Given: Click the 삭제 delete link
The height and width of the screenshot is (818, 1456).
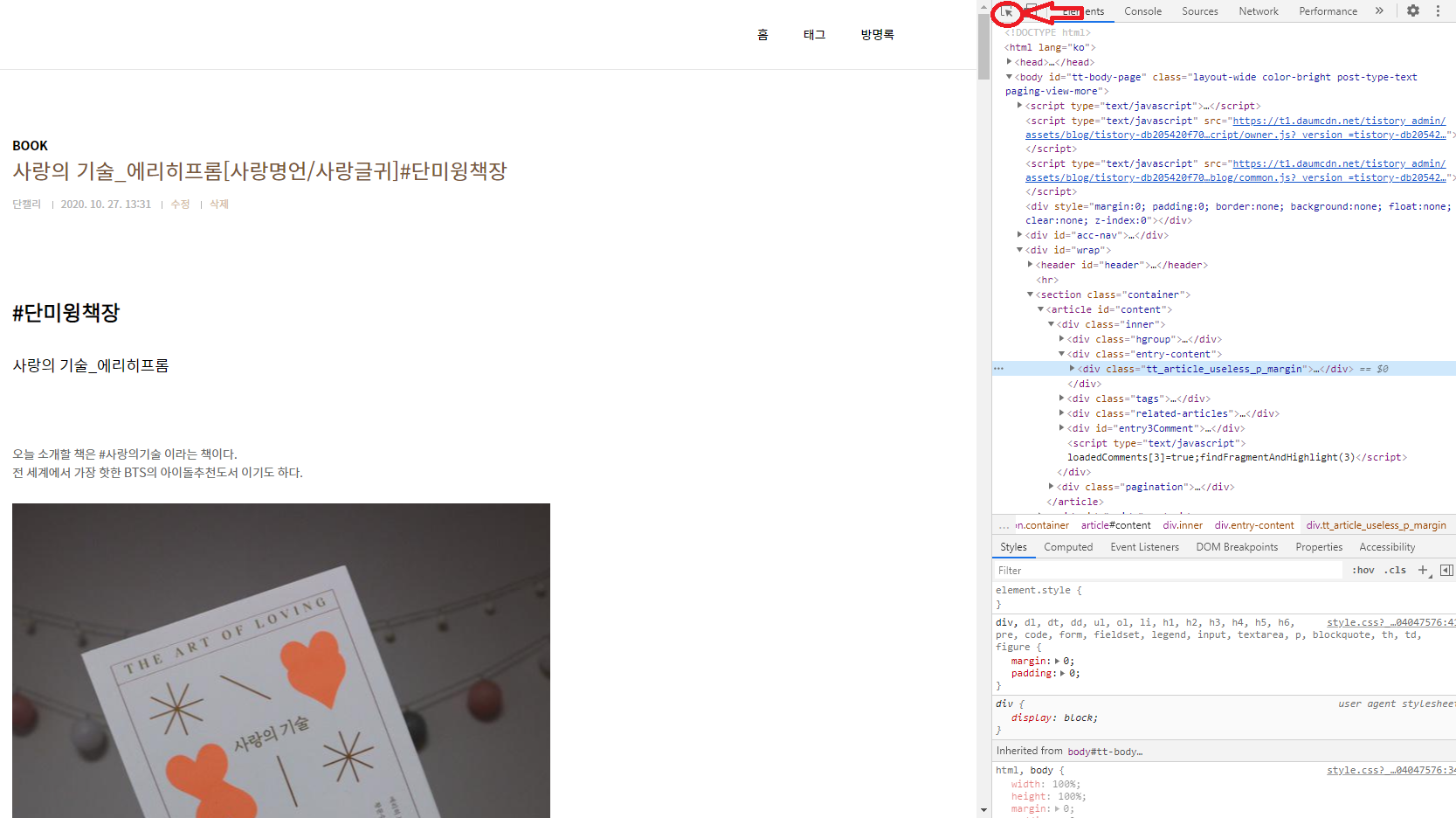Looking at the screenshot, I should point(219,204).
